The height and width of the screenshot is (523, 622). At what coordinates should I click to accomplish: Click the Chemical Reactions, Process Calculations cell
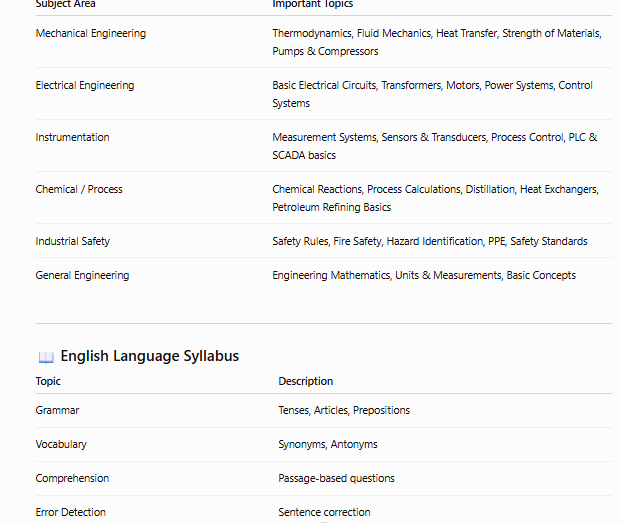coord(436,198)
